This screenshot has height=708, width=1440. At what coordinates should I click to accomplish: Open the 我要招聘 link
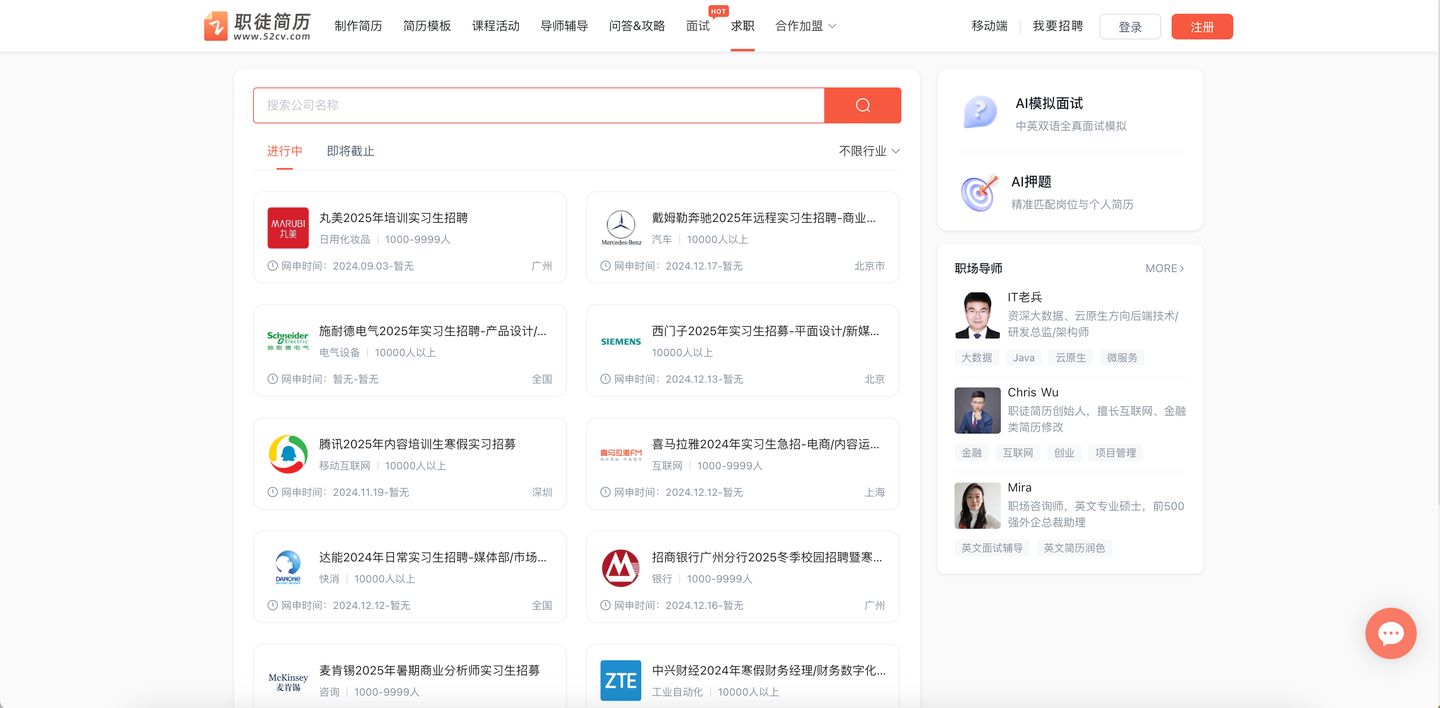tap(1058, 26)
